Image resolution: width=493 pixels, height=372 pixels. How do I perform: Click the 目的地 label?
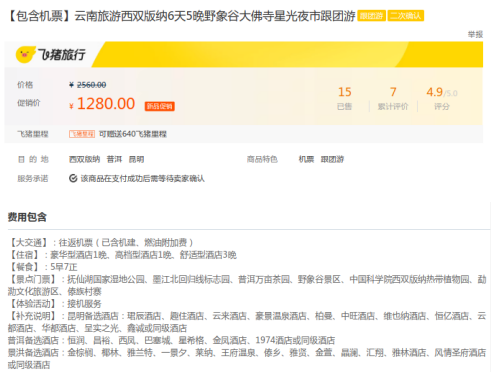33,159
